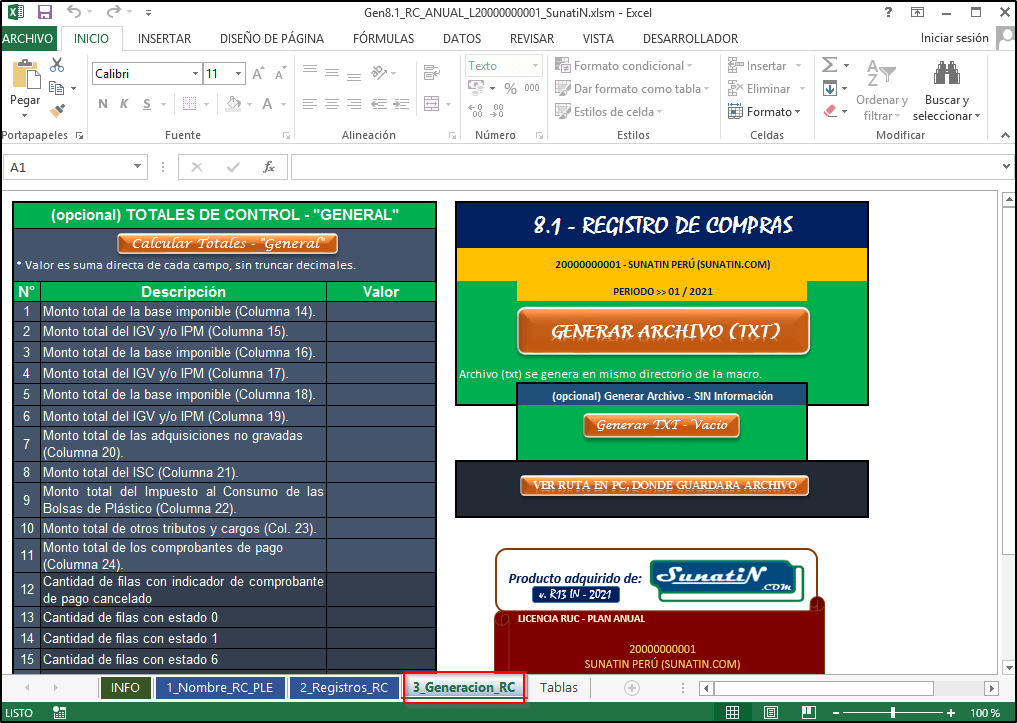Switch to Page Layout view in status bar
The image size is (1017, 723).
(769, 712)
